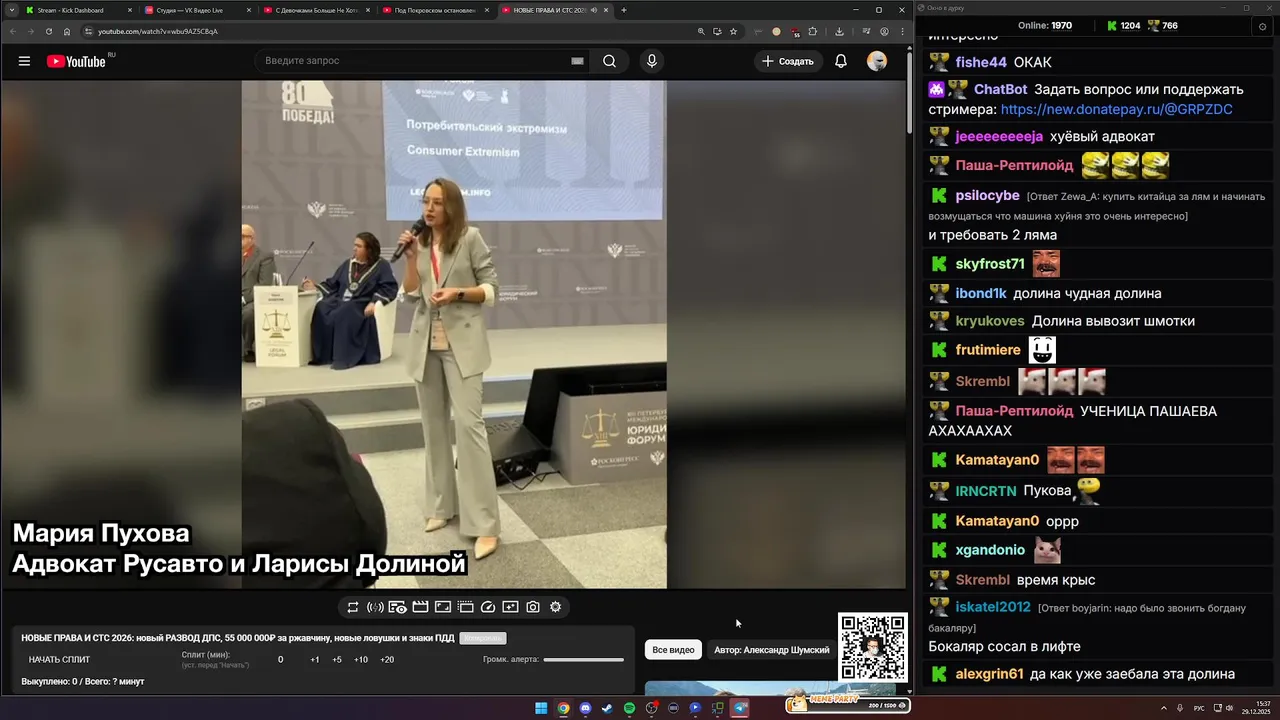Select the НОВЫЕ ПРАВА И СТС 2026 tab
Screen dimensions: 1280x720
click(x=554, y=10)
